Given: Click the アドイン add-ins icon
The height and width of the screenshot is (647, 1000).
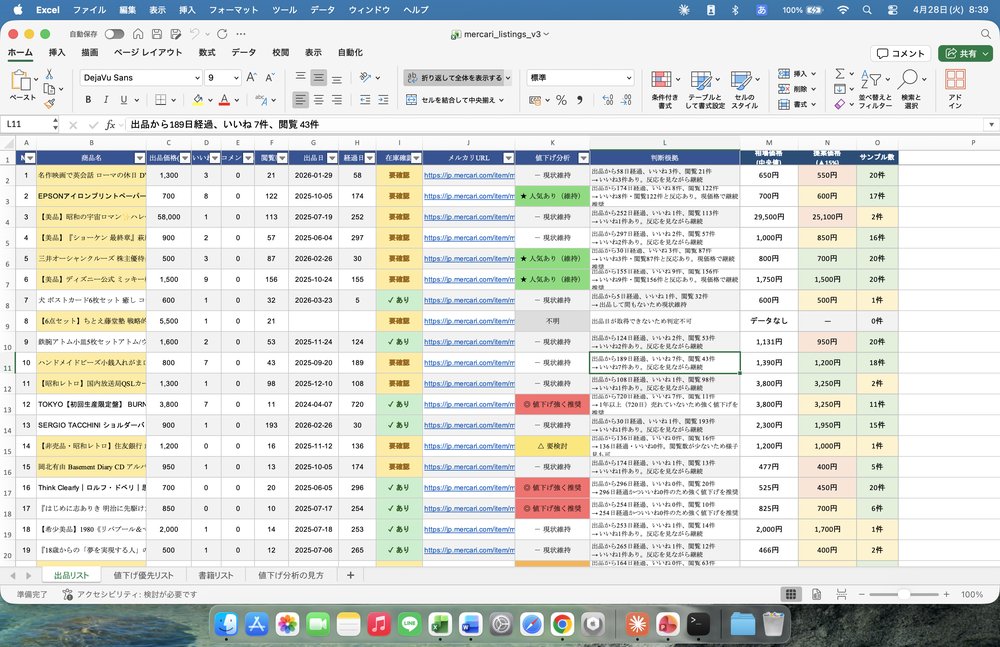Looking at the screenshot, I should (x=955, y=89).
